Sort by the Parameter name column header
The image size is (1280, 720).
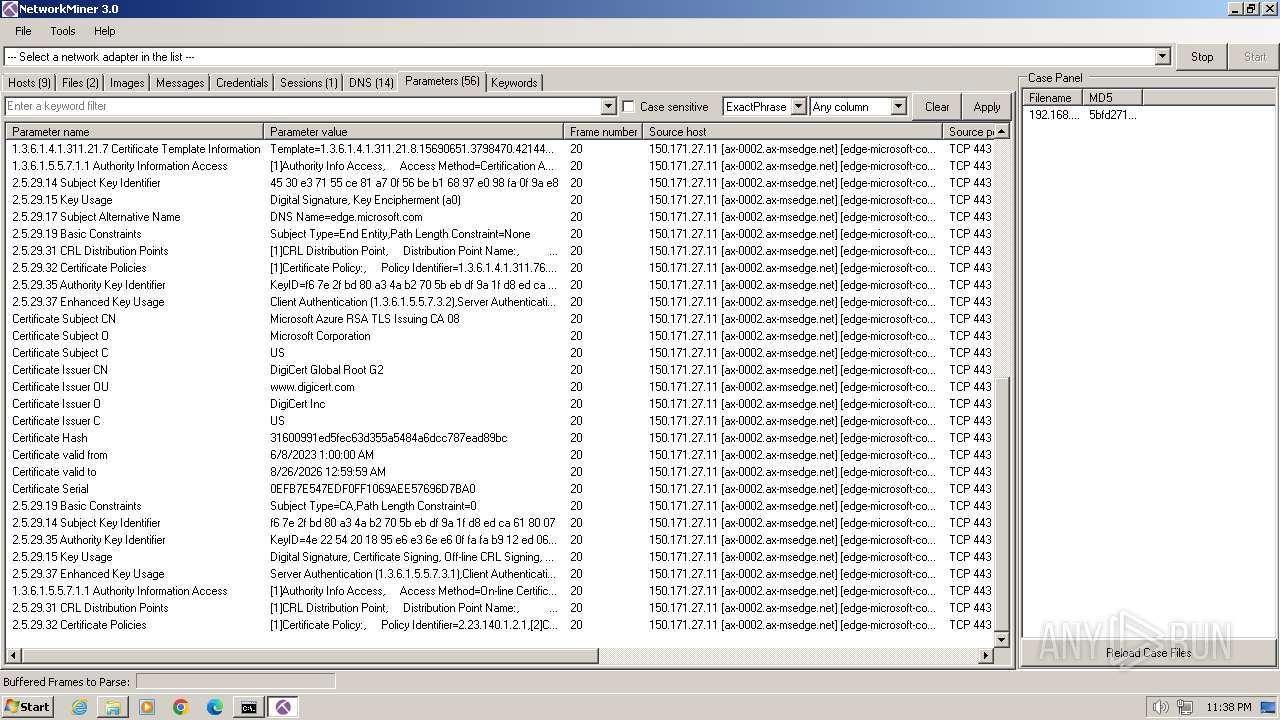click(x=135, y=131)
